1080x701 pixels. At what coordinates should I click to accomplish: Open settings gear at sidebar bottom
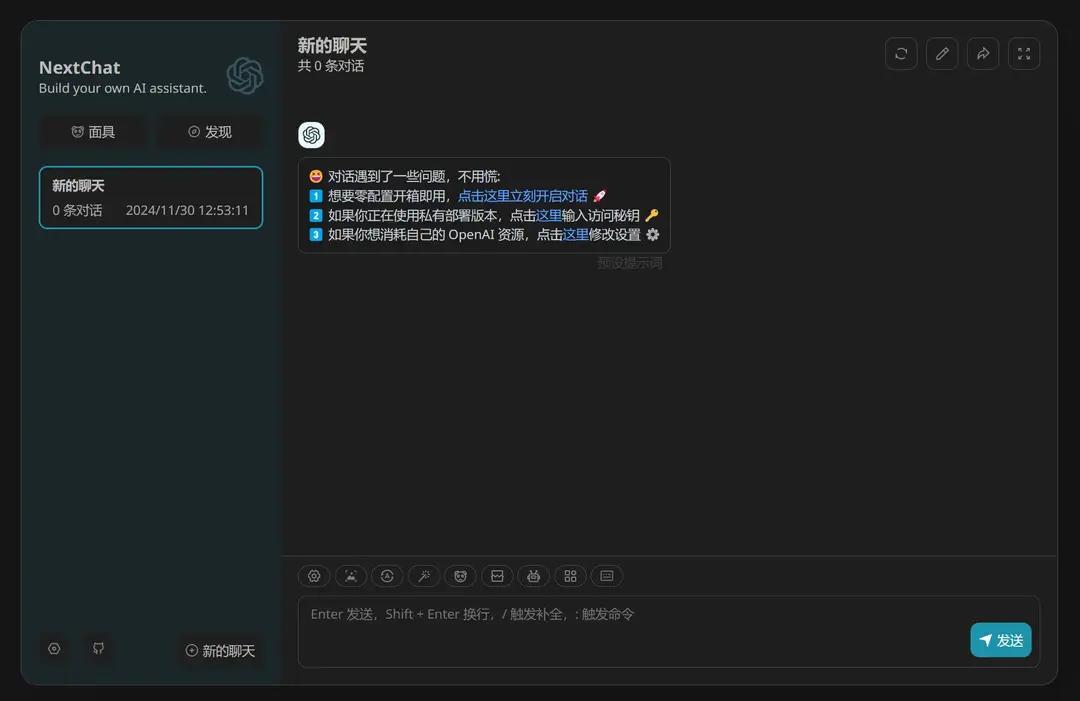[54, 648]
